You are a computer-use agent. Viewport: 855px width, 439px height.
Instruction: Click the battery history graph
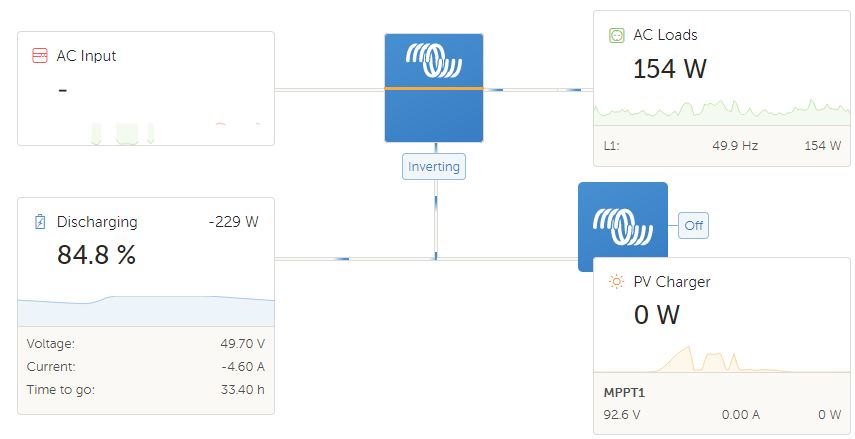[146, 309]
